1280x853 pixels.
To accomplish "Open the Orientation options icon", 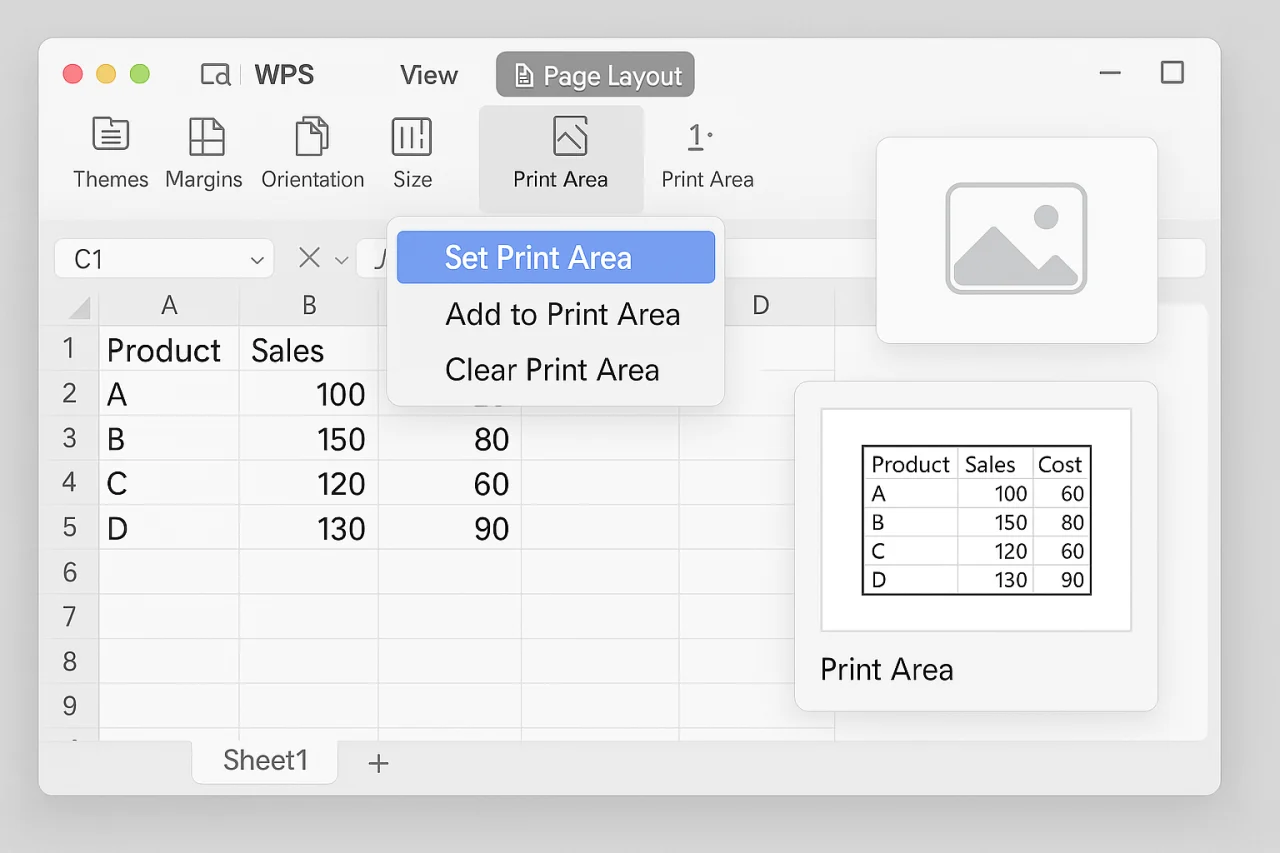I will click(x=312, y=136).
